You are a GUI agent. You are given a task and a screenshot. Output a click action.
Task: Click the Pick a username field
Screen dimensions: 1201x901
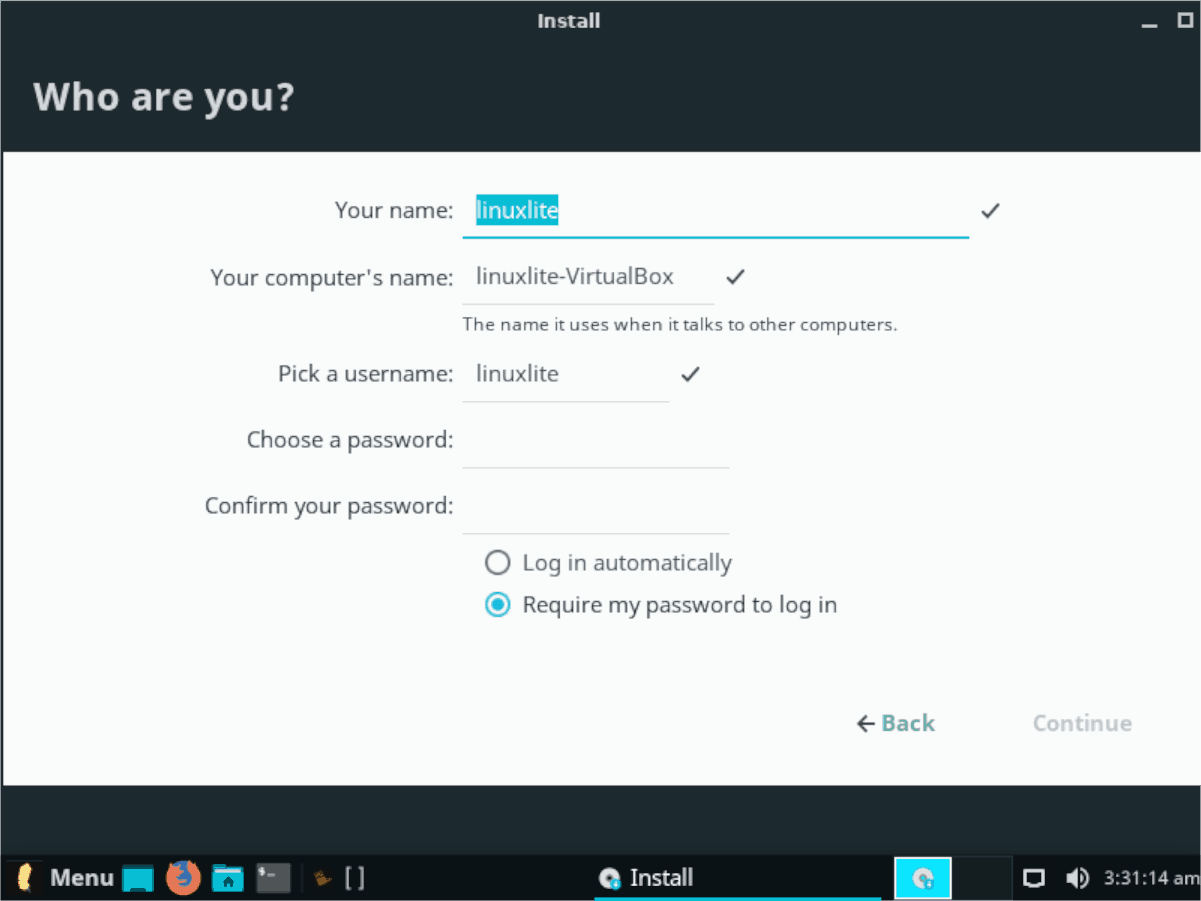tap(566, 375)
